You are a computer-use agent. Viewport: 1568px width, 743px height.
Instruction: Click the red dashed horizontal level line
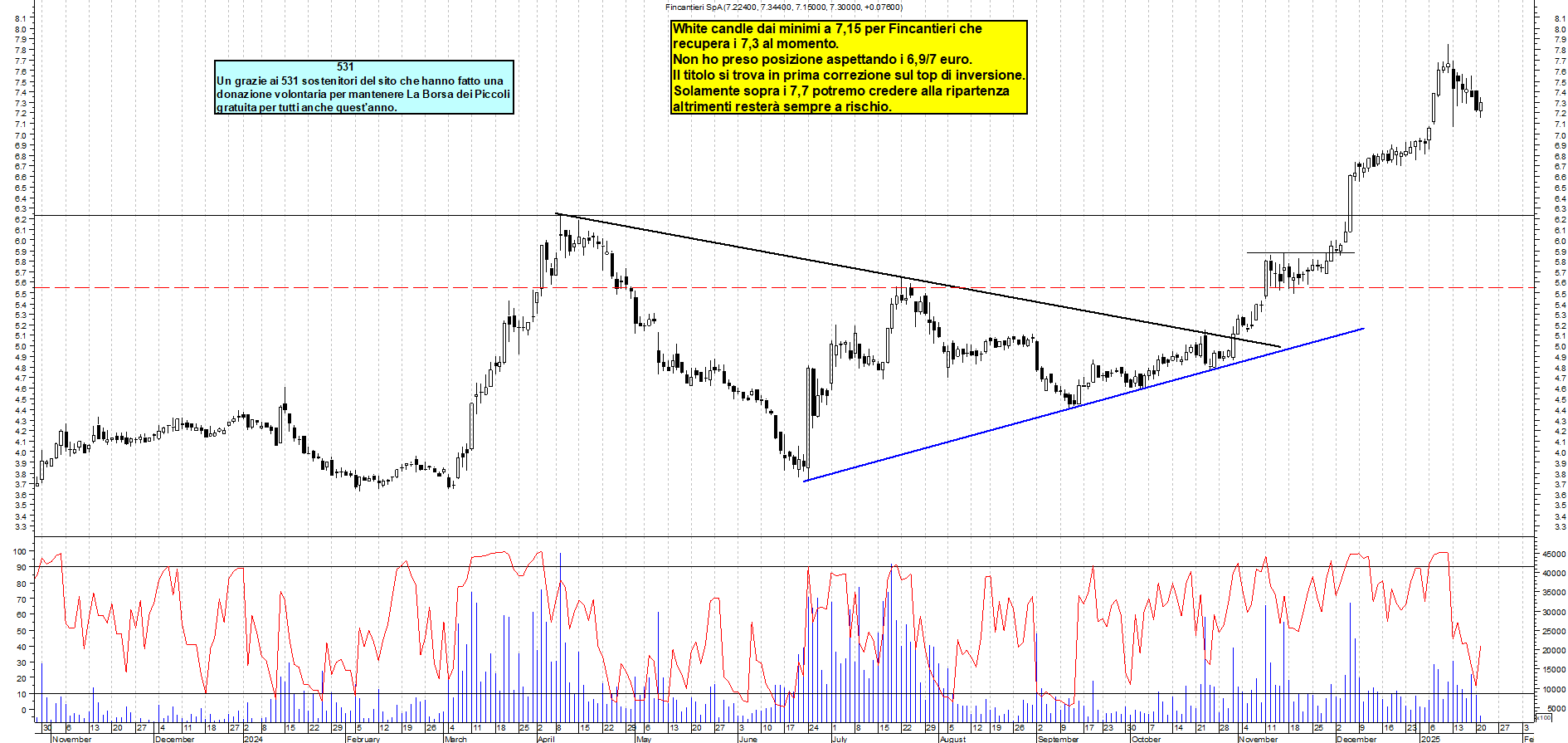pyautogui.click(x=784, y=288)
